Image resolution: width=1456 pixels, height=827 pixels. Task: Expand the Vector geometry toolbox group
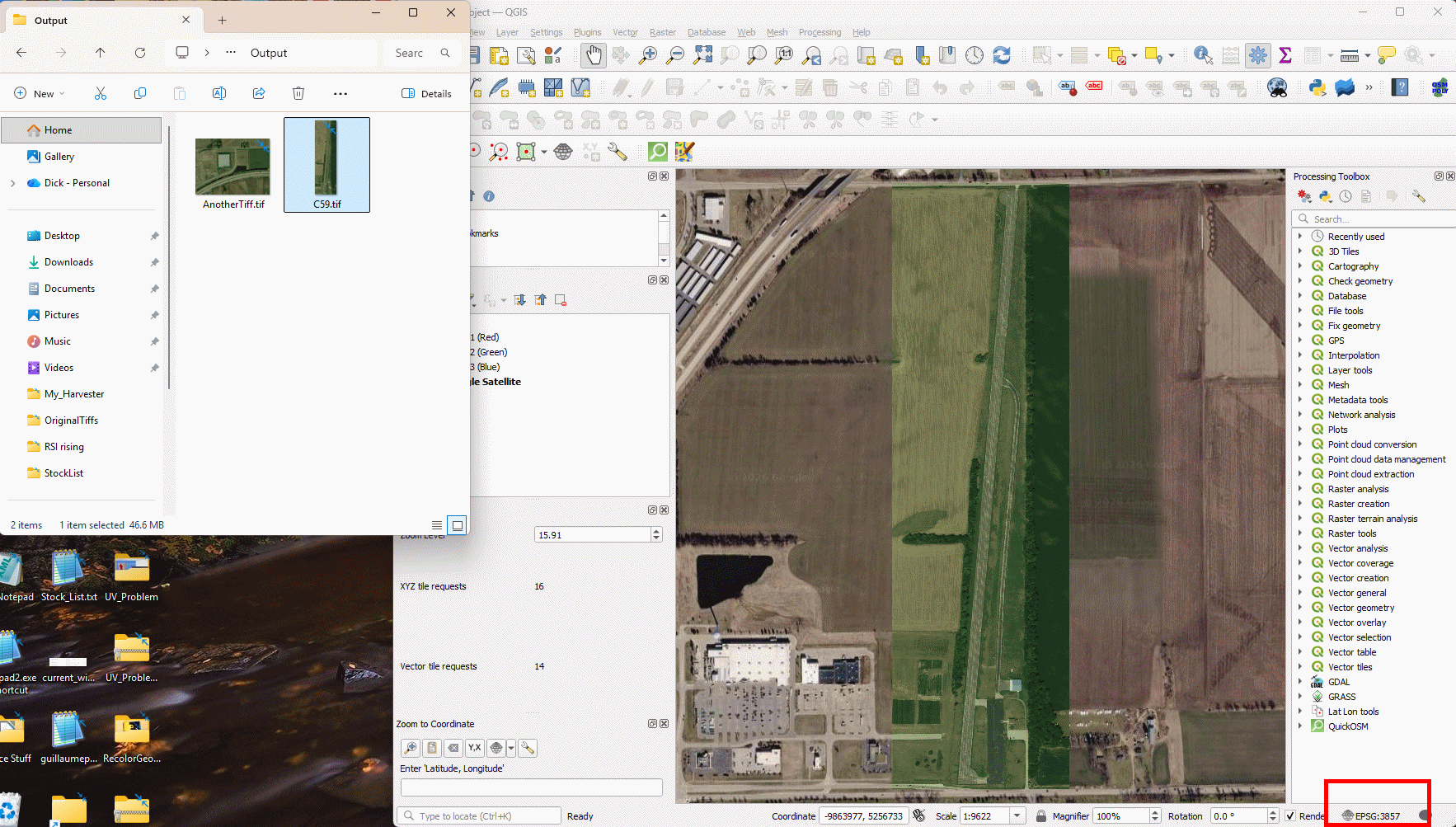coord(1300,608)
